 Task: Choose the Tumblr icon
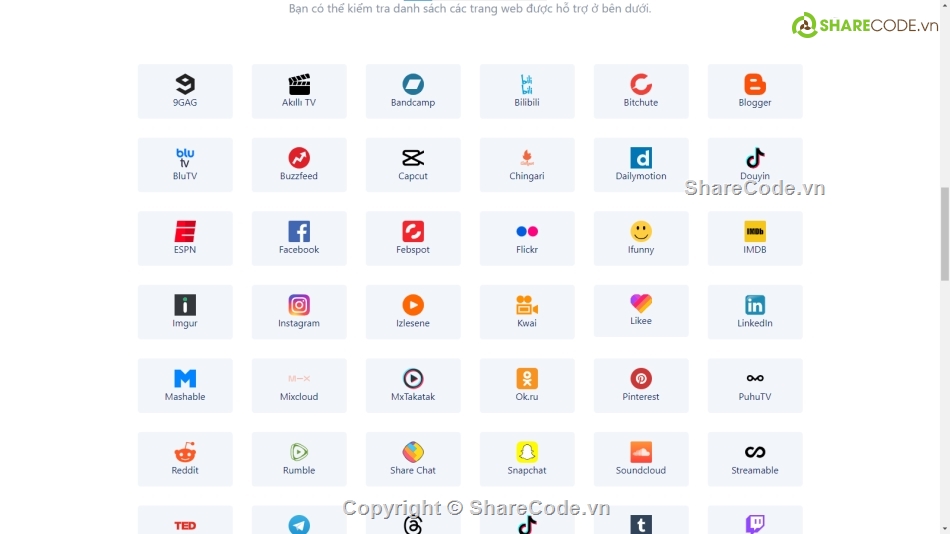(640, 524)
